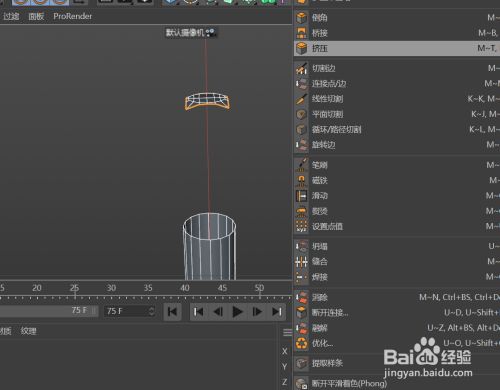The width and height of the screenshot is (500, 390).
Task: Select the 设置点值 icon
Action: pos(302,226)
